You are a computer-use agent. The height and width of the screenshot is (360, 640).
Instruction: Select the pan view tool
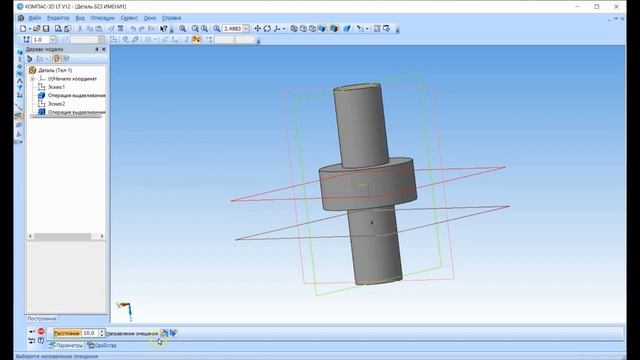pyautogui.click(x=258, y=29)
